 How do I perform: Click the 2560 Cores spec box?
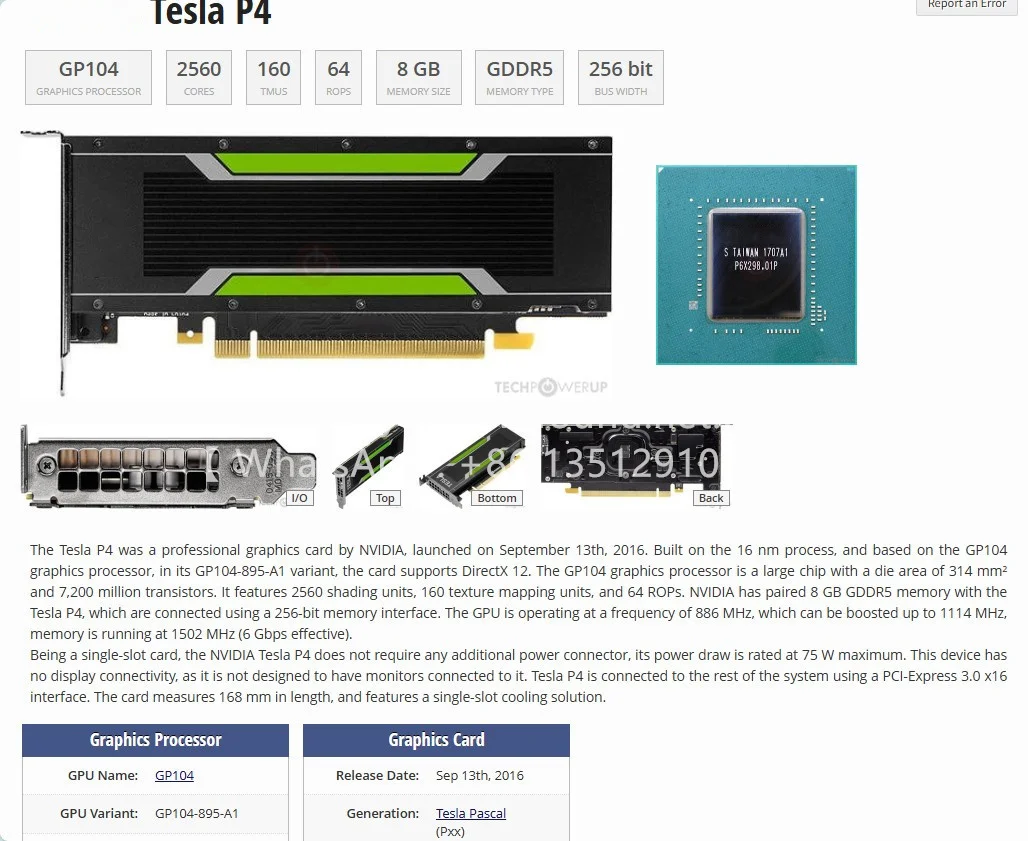(x=199, y=77)
